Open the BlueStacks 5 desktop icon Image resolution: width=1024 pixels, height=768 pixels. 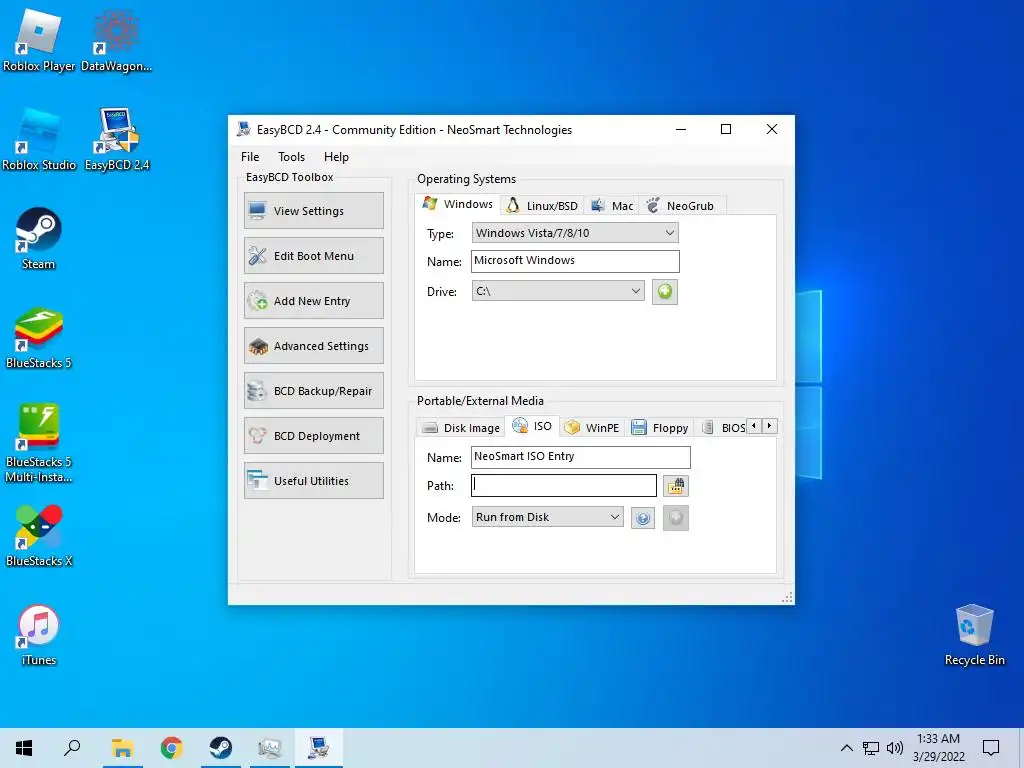point(39,338)
